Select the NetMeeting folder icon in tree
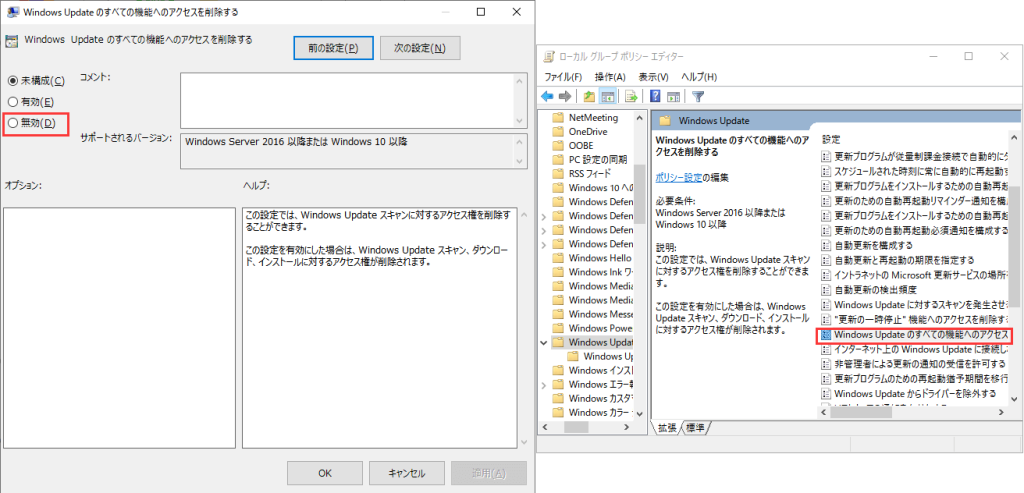 pyautogui.click(x=558, y=118)
